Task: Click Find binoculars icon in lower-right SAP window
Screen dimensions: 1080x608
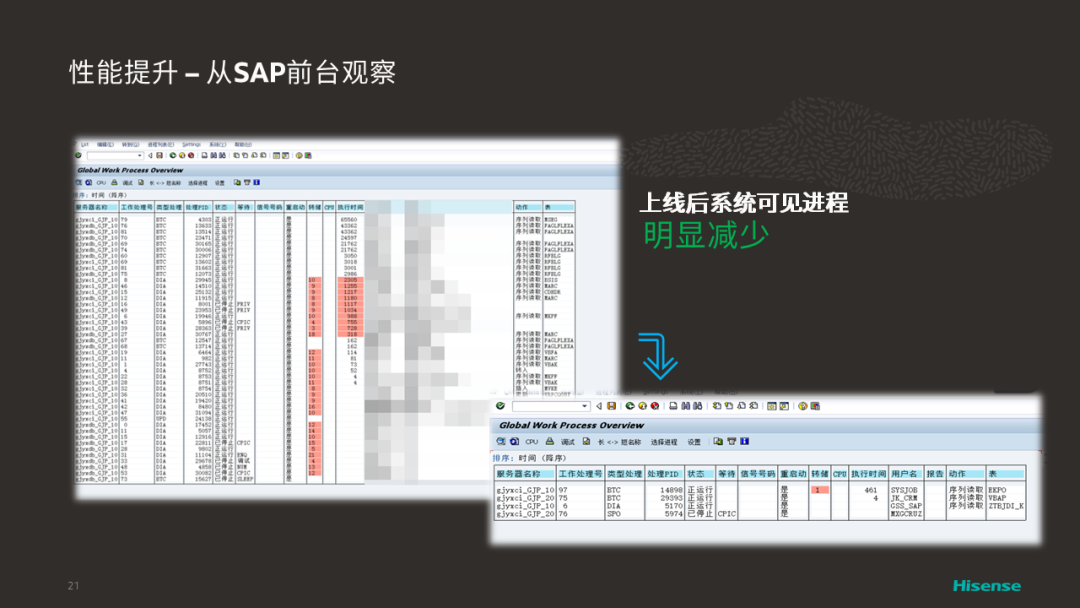Action: pos(685,406)
